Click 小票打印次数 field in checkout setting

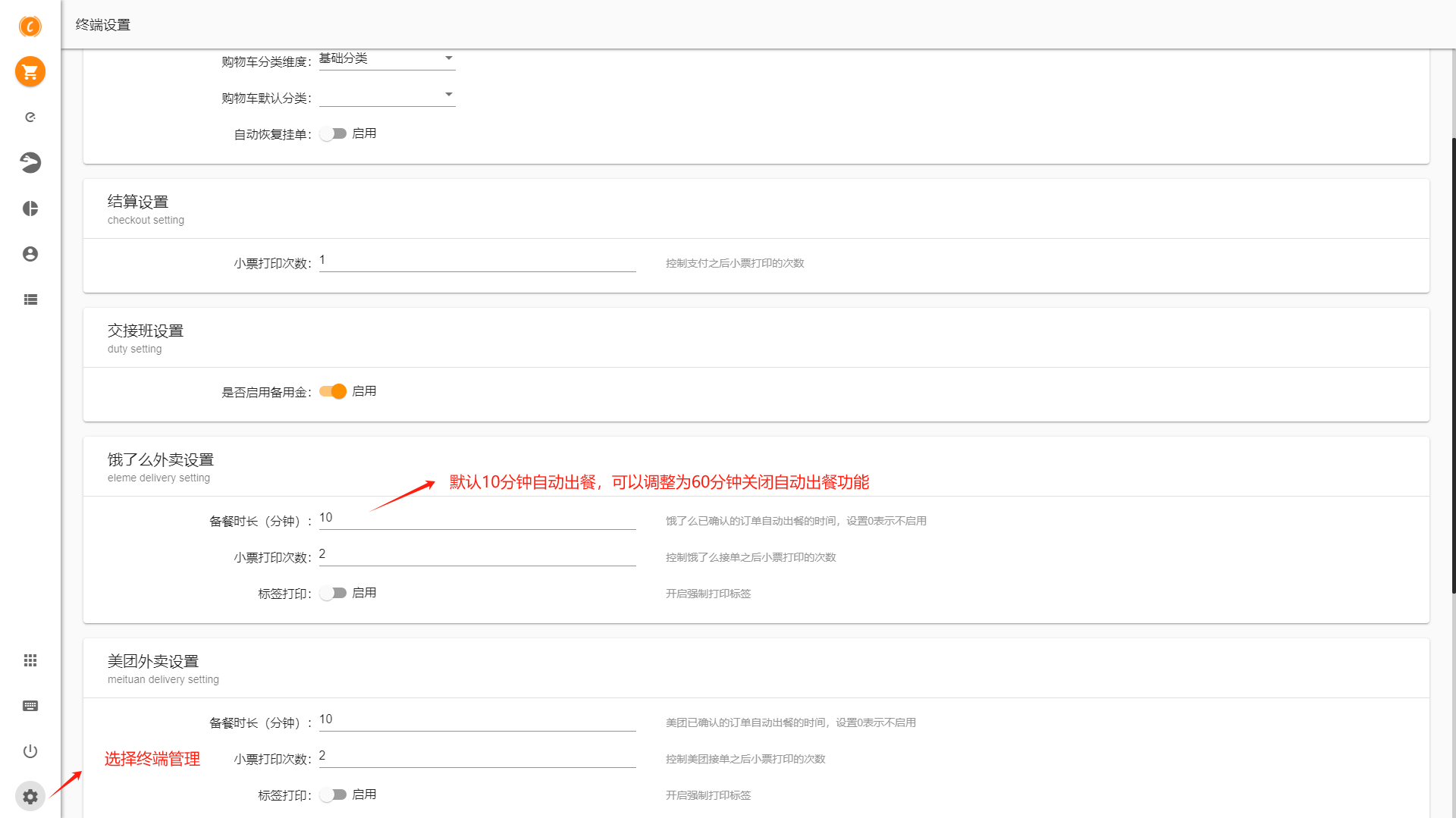click(x=478, y=262)
